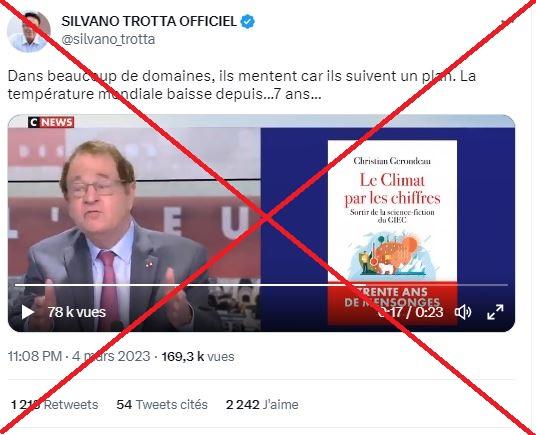Click the blue verified badge

[x=247, y=22]
